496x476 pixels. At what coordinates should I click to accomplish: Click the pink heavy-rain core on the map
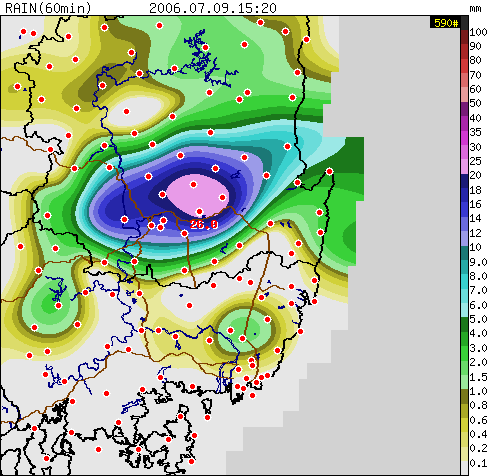pos(198,195)
